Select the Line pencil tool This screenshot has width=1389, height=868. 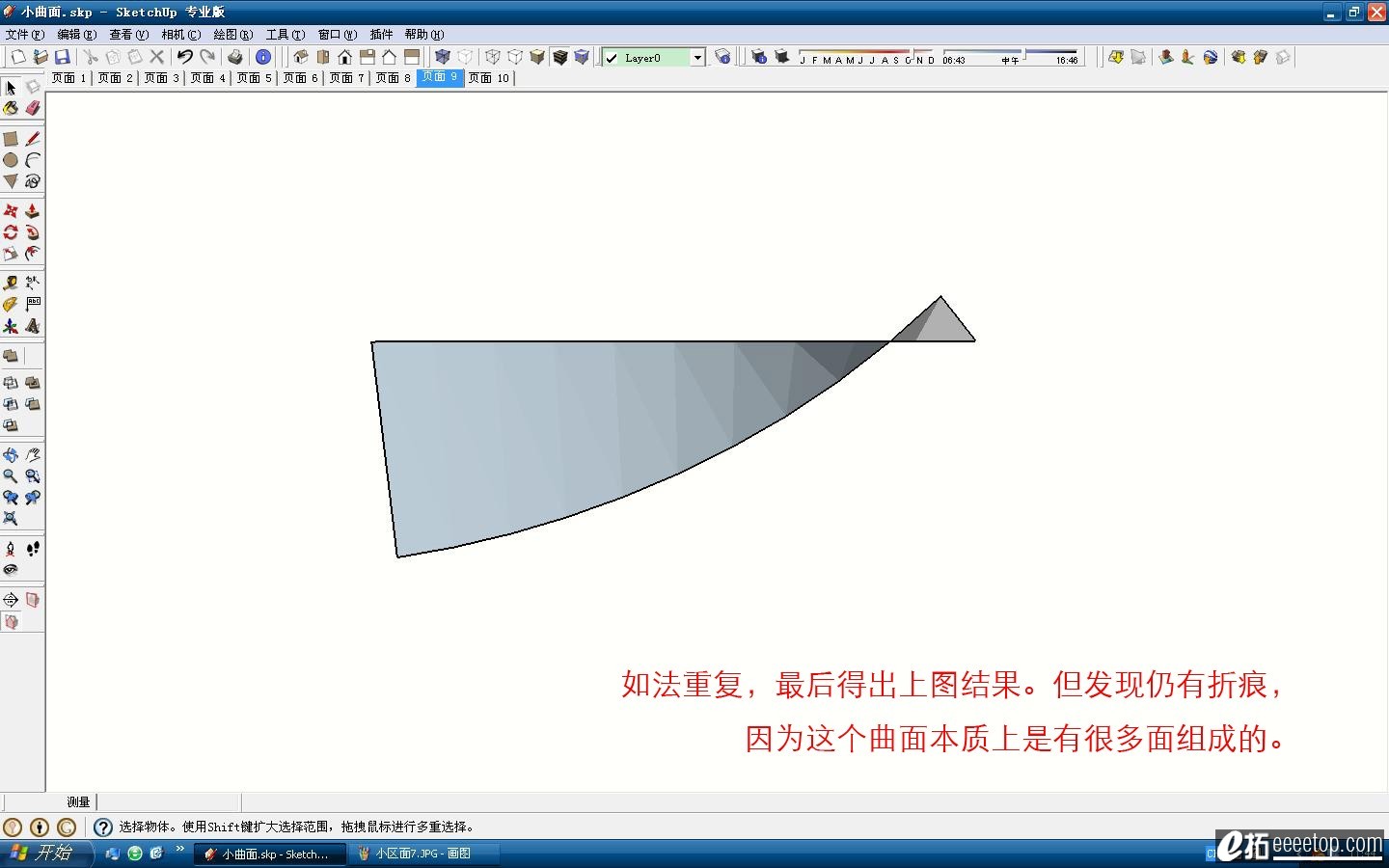[32, 139]
